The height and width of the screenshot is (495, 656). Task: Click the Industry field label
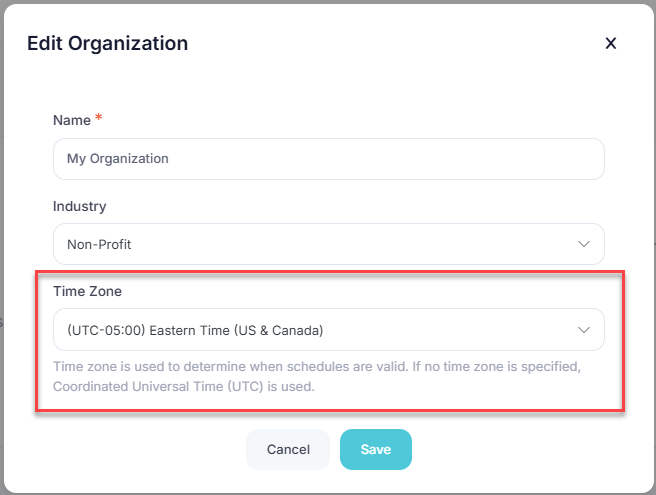click(79, 206)
